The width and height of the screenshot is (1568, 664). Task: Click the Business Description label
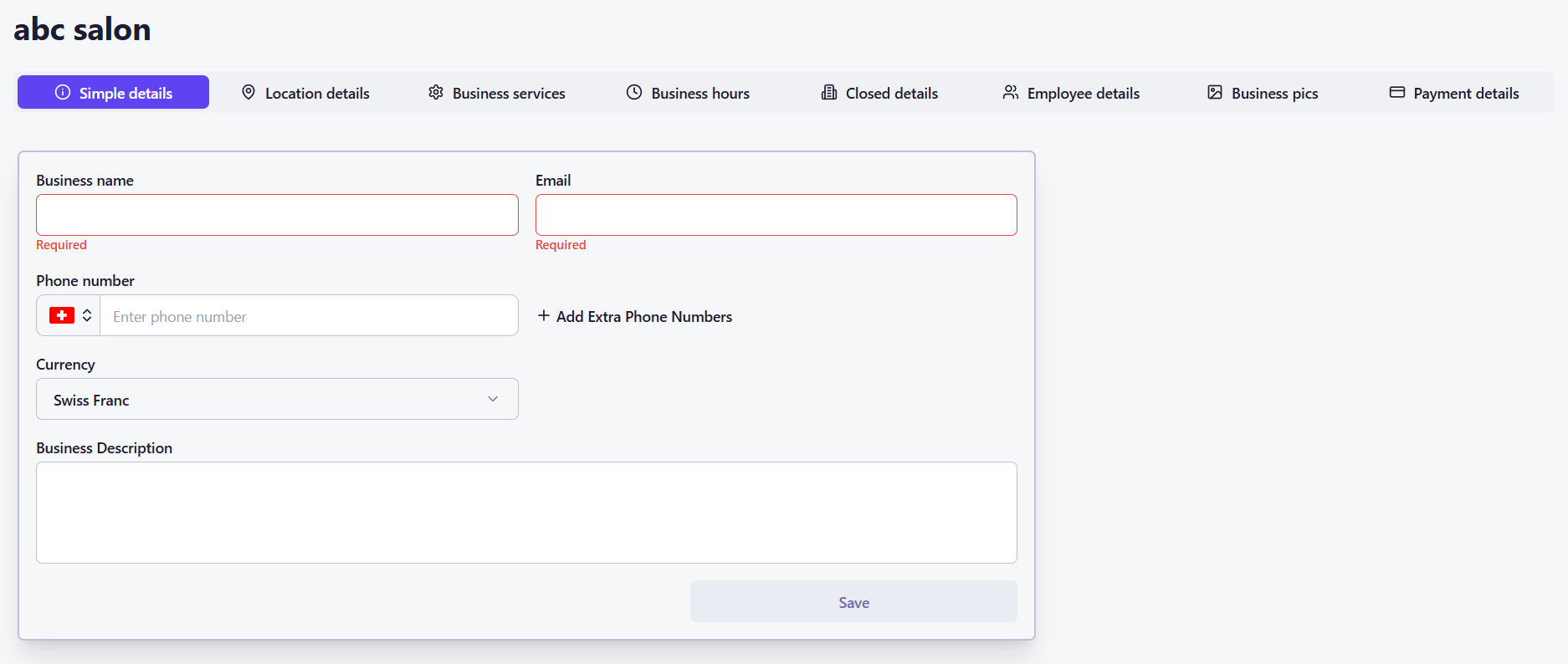104,448
